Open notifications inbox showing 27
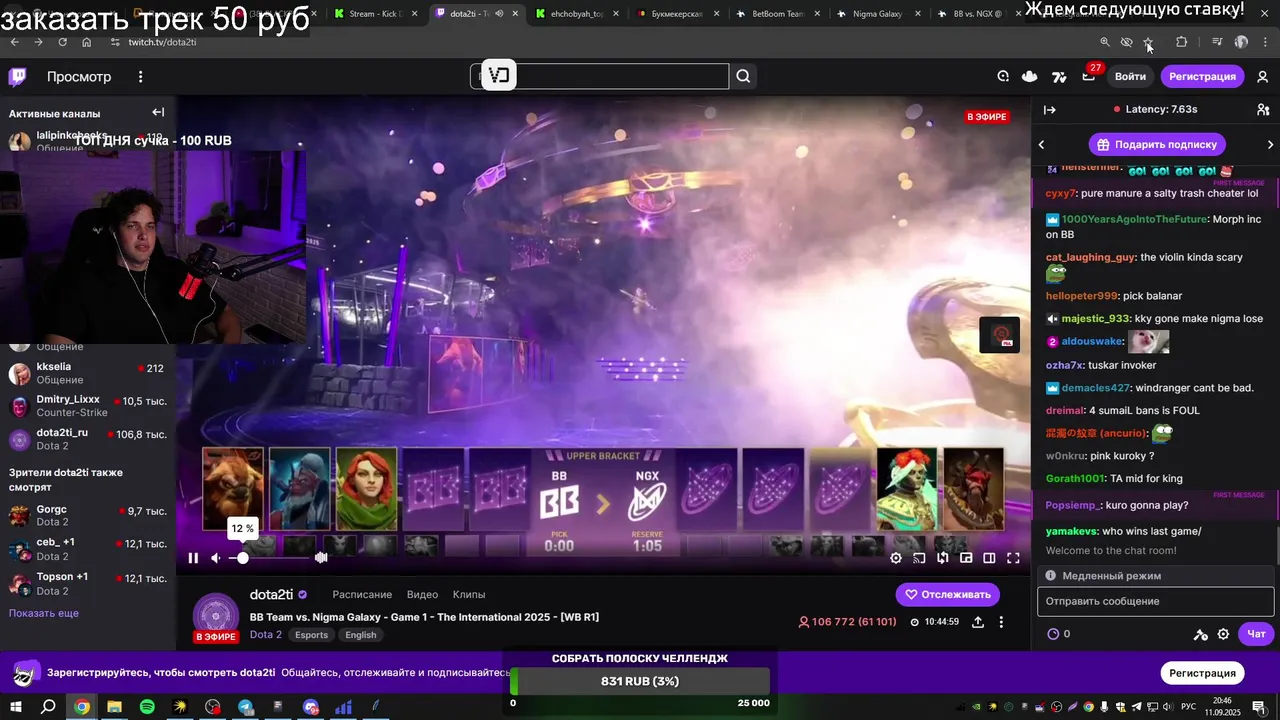 point(1089,76)
